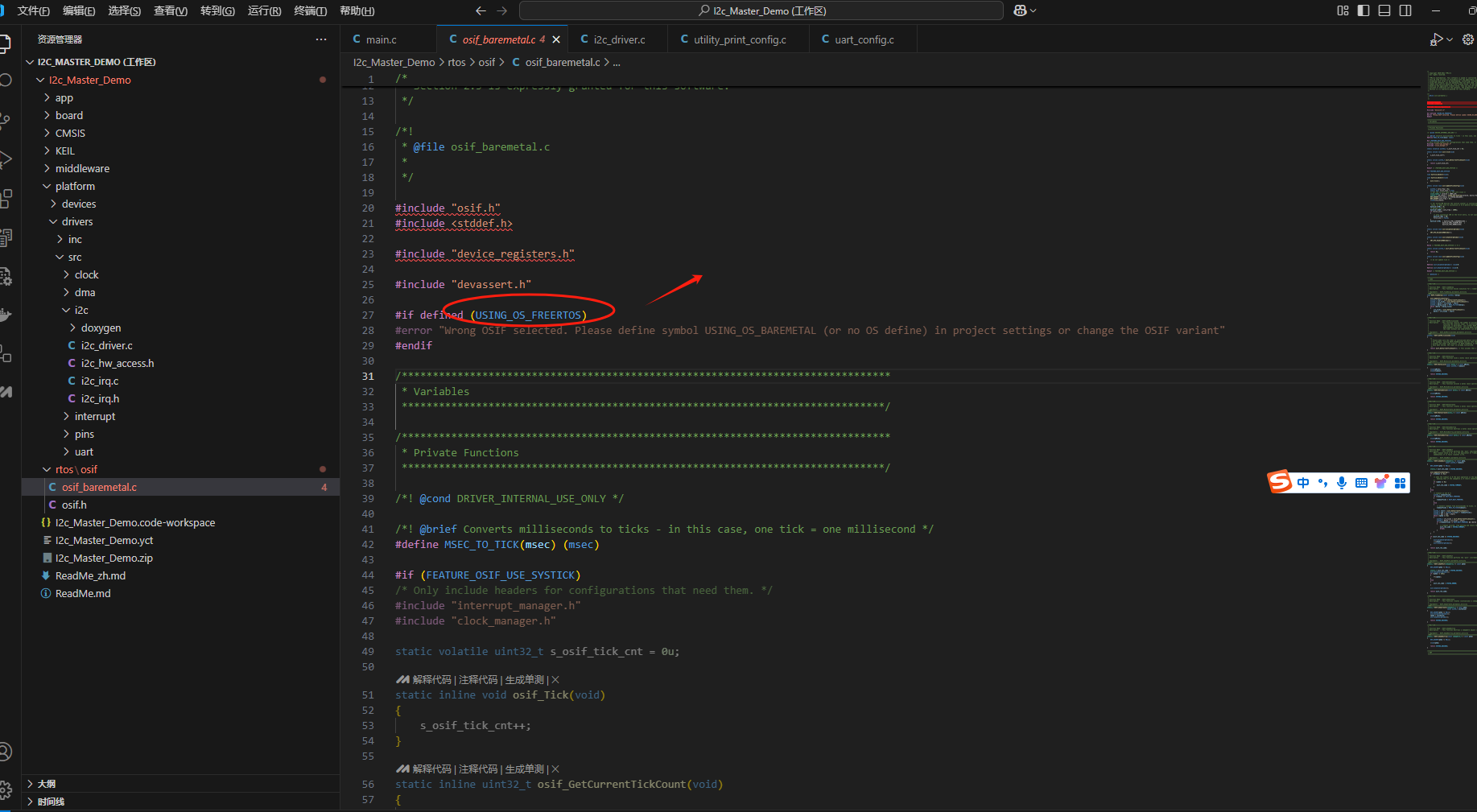Screen dimensions: 1477x812
Task: Toggle the secondary sidebar visibility
Action: [1405, 10]
